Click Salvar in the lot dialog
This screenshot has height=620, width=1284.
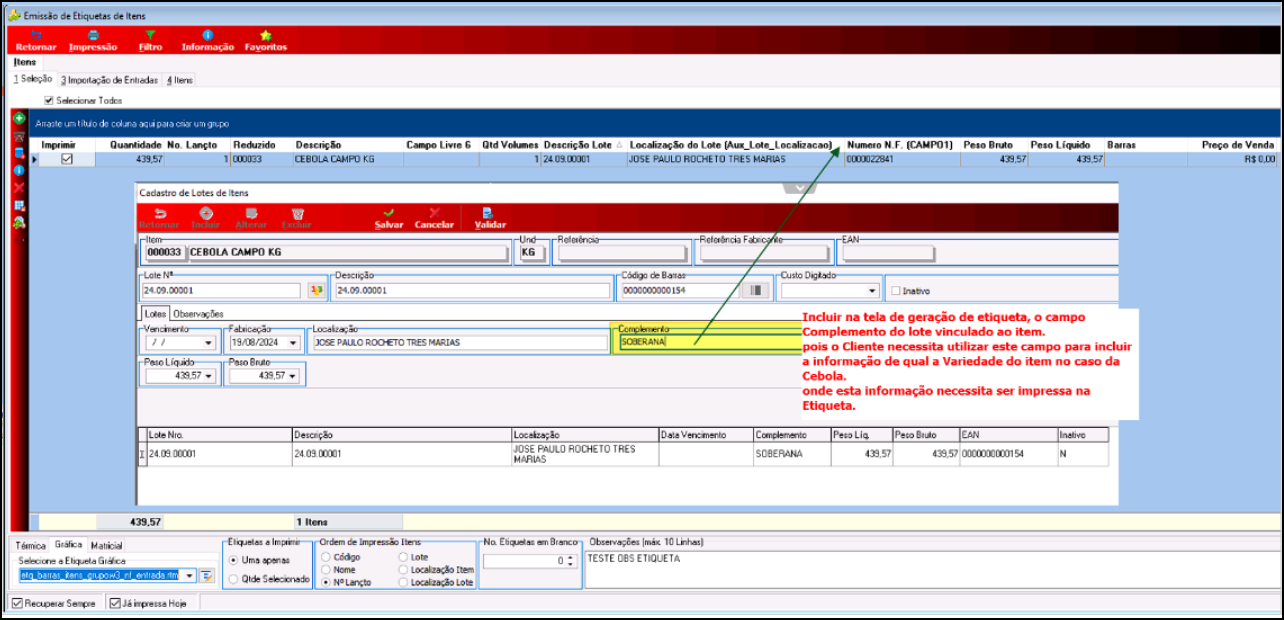pos(389,218)
